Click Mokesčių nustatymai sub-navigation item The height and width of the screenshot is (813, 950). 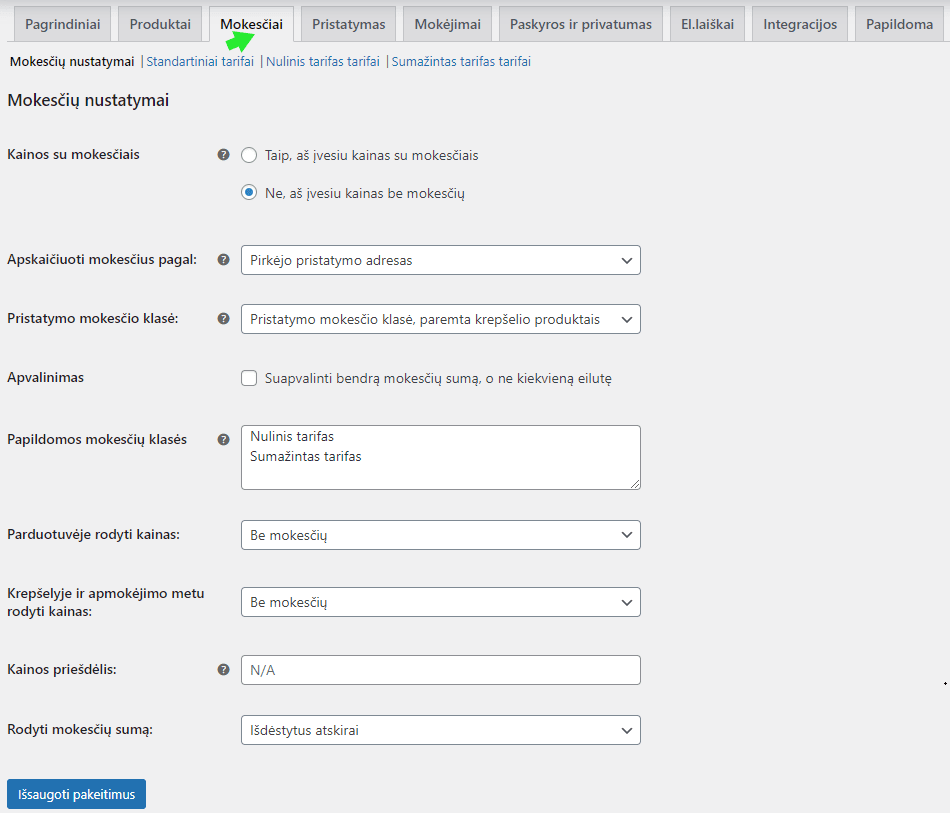pyautogui.click(x=72, y=61)
